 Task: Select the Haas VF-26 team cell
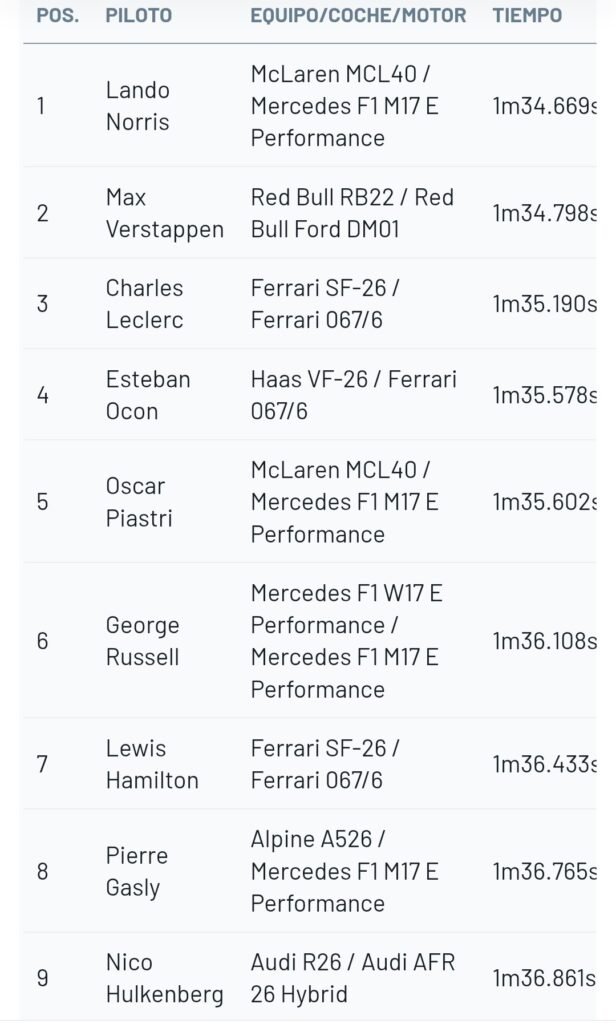click(353, 394)
